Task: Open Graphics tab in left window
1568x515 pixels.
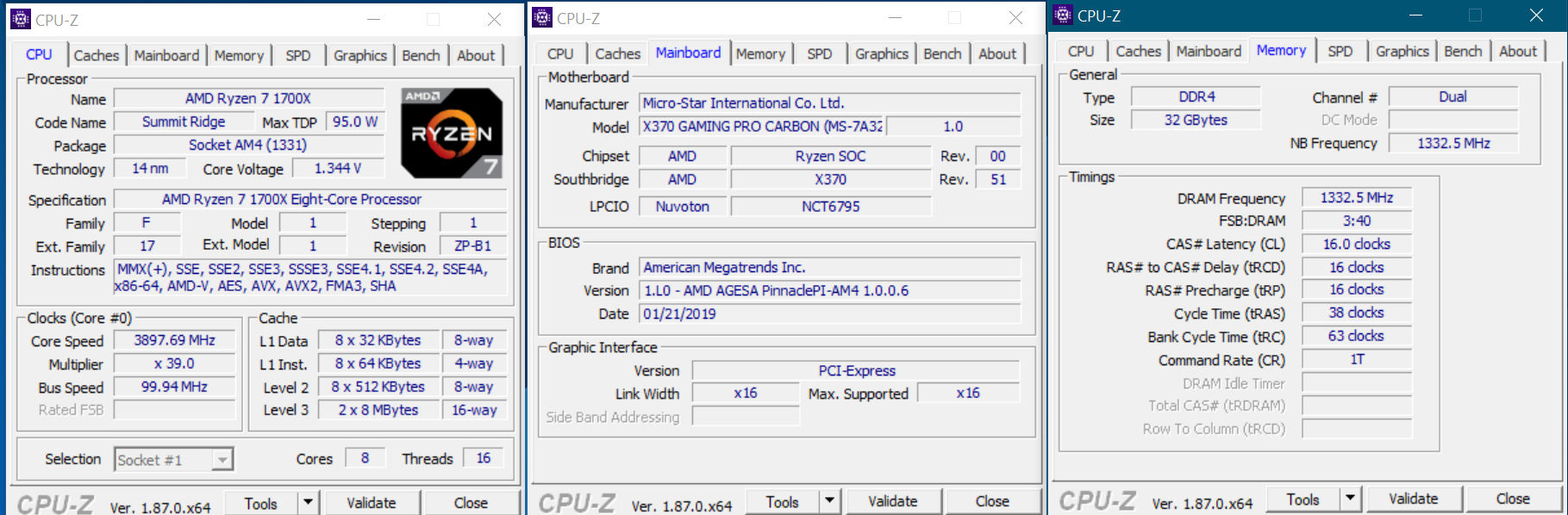Action: pos(360,55)
